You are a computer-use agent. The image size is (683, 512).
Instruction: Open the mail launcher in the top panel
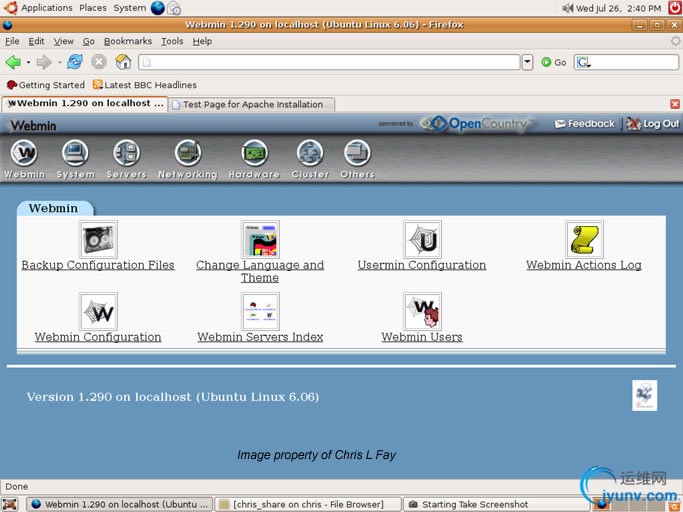click(x=174, y=8)
